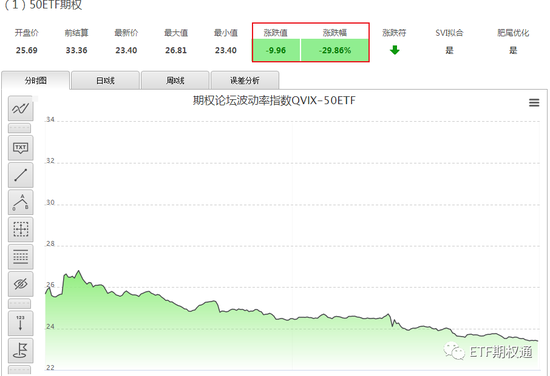Viewport: 550px width, 376px height.
Task: Click the -29.86% change percentage cell
Action: click(x=335, y=50)
